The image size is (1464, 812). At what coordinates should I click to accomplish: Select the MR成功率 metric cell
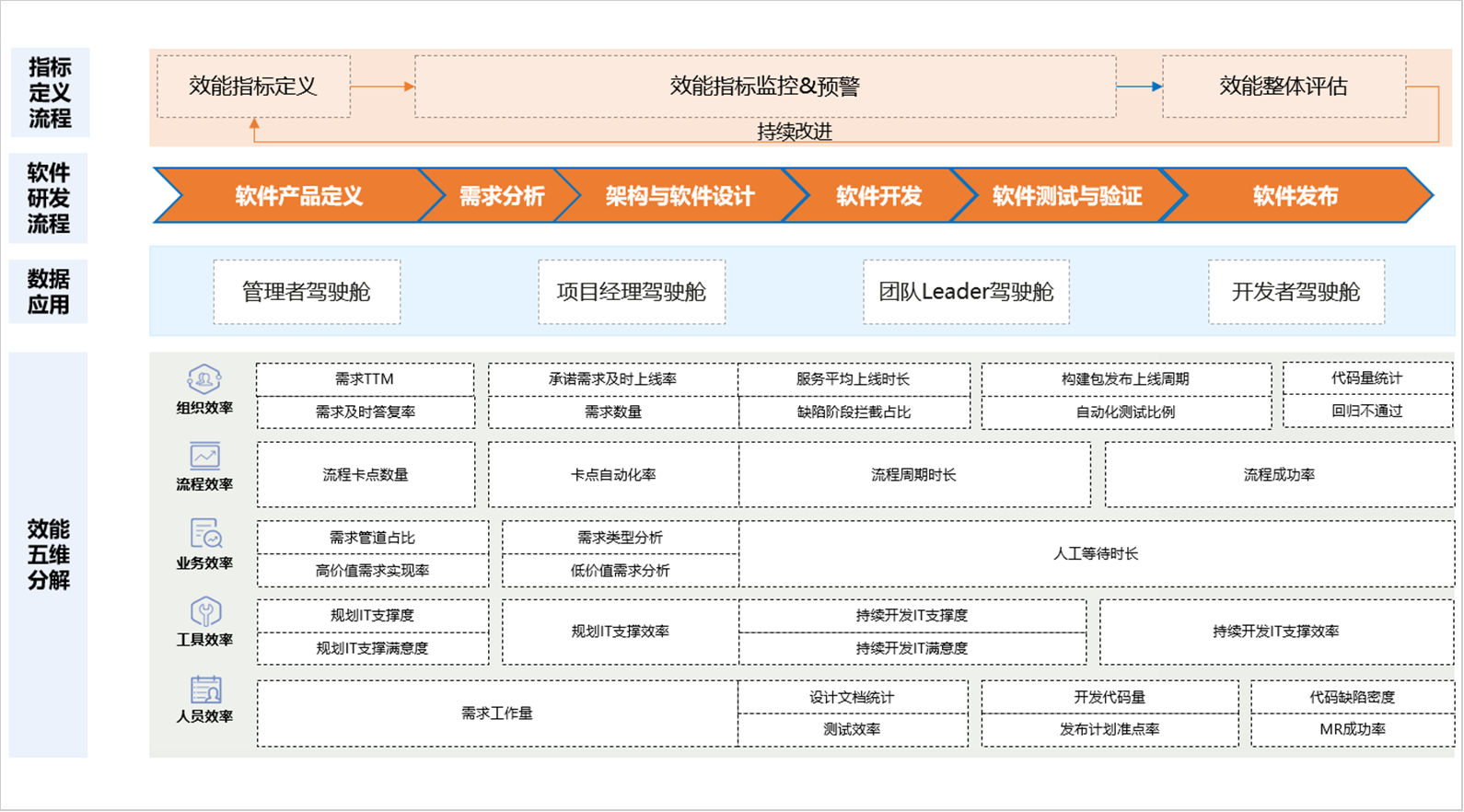coord(1352,729)
